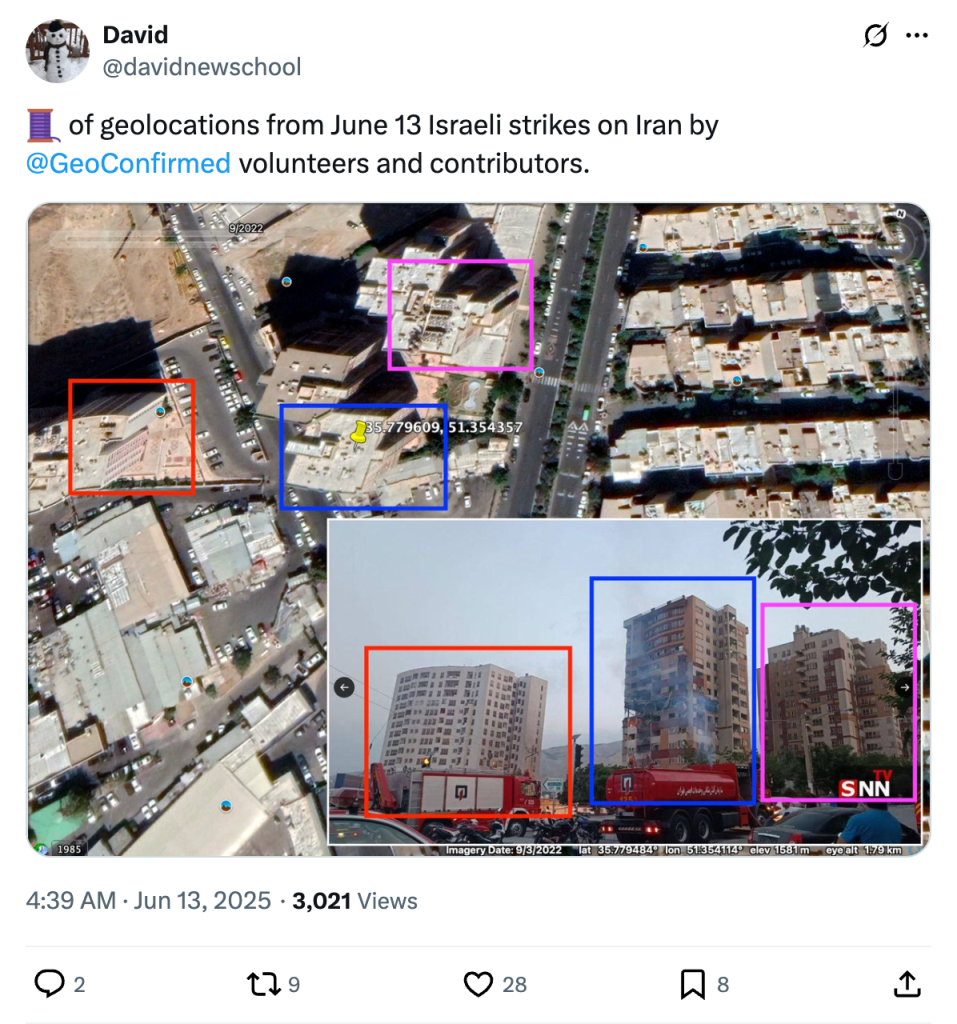Click the SNN TV logo in photo

pos(865,786)
